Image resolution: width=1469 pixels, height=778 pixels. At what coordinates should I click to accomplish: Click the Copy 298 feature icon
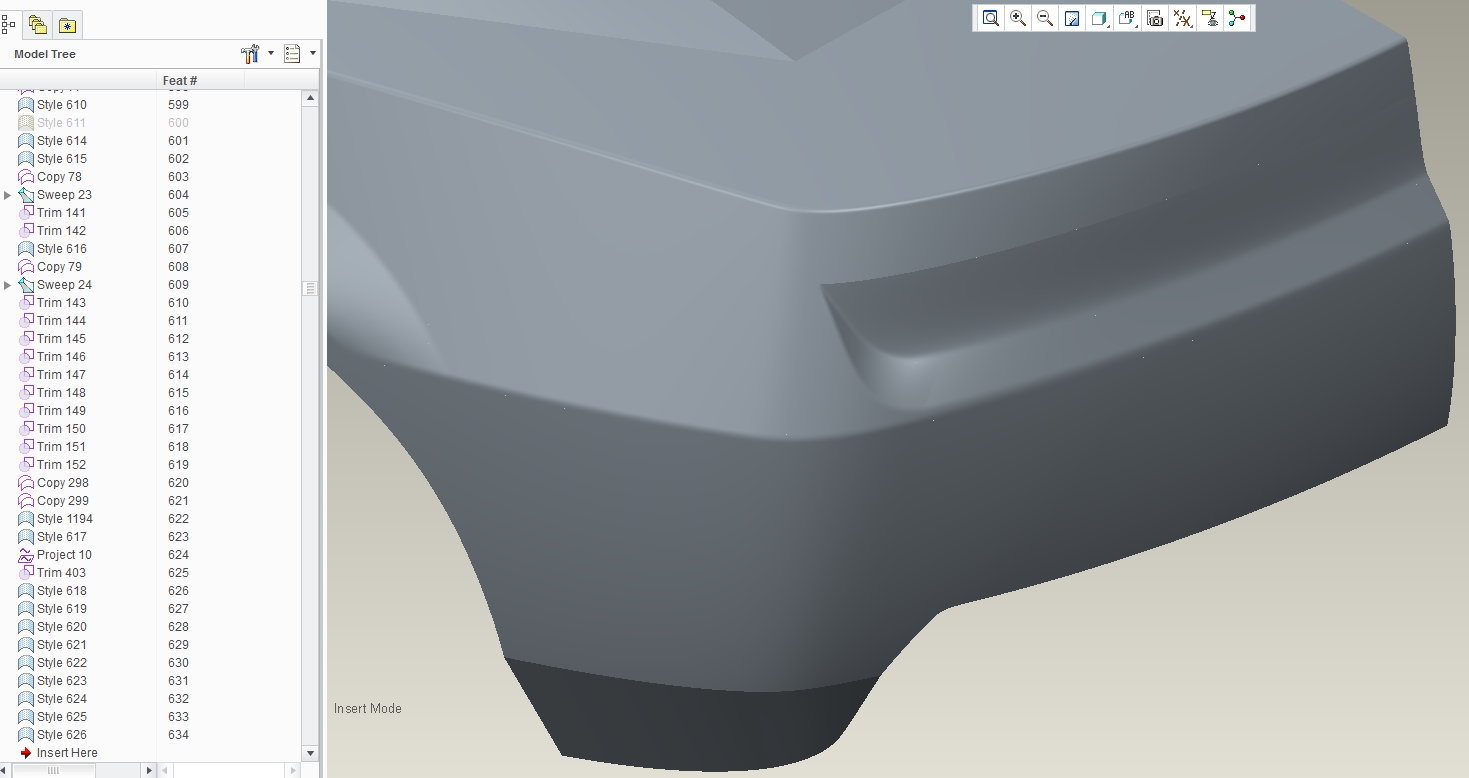tap(26, 483)
